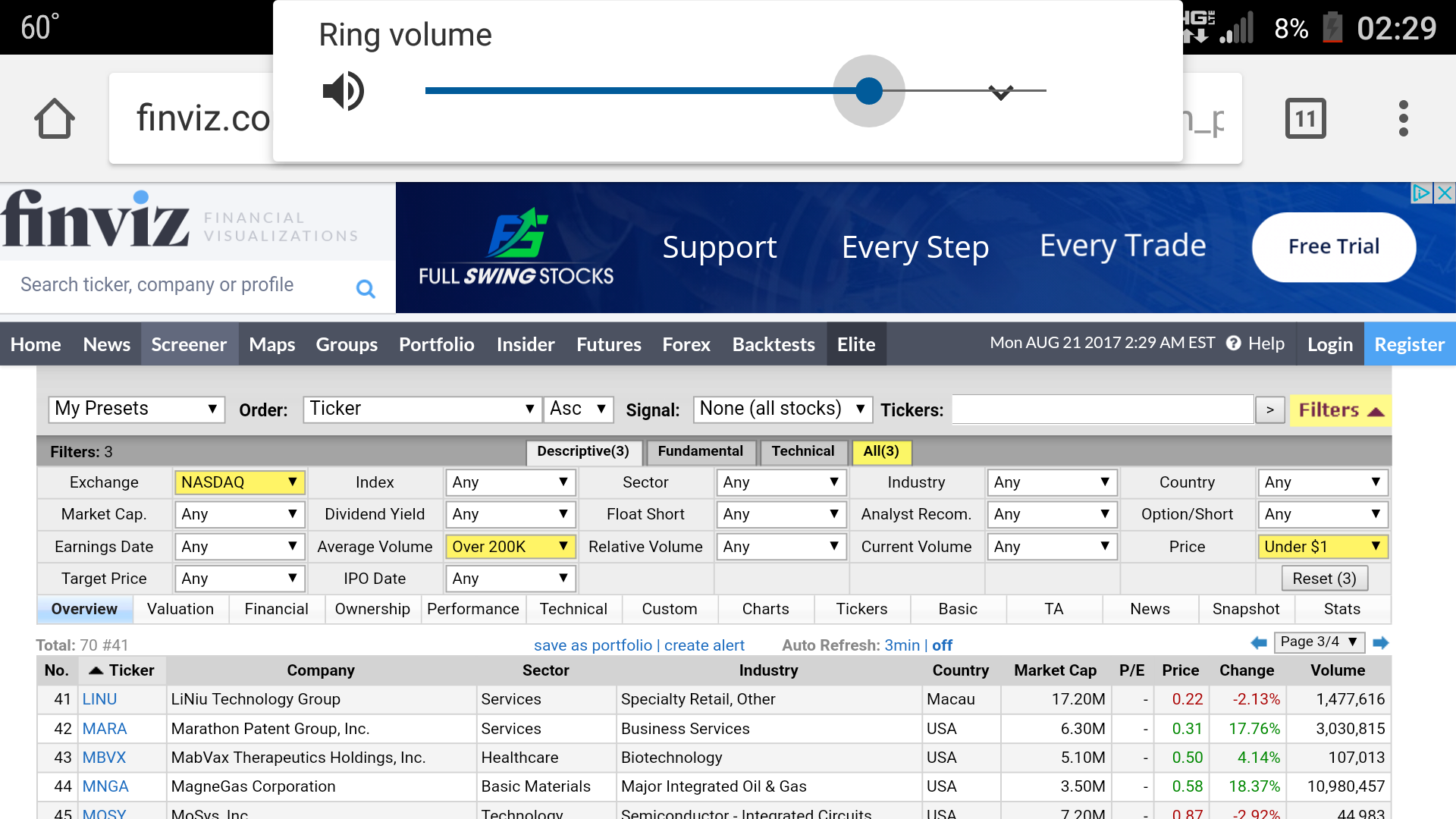Turn auto refresh off

942,645
